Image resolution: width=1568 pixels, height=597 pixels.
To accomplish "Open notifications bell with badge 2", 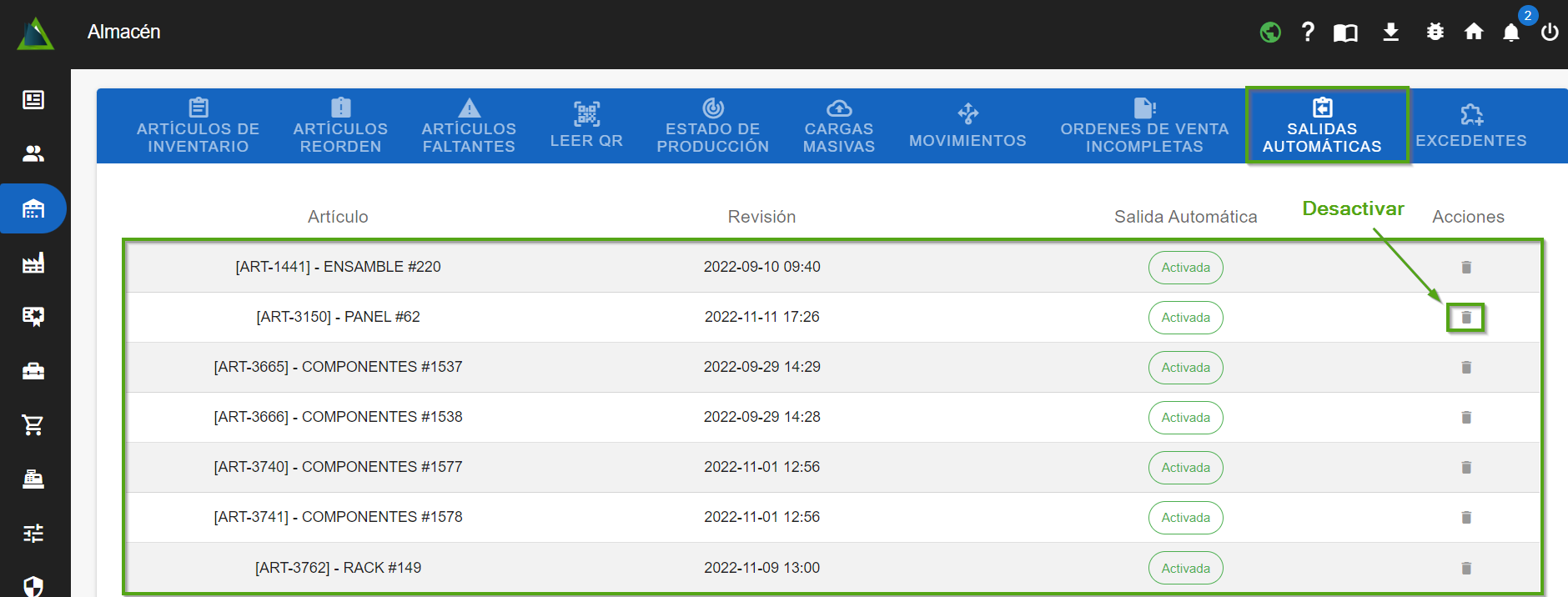I will click(1511, 33).
